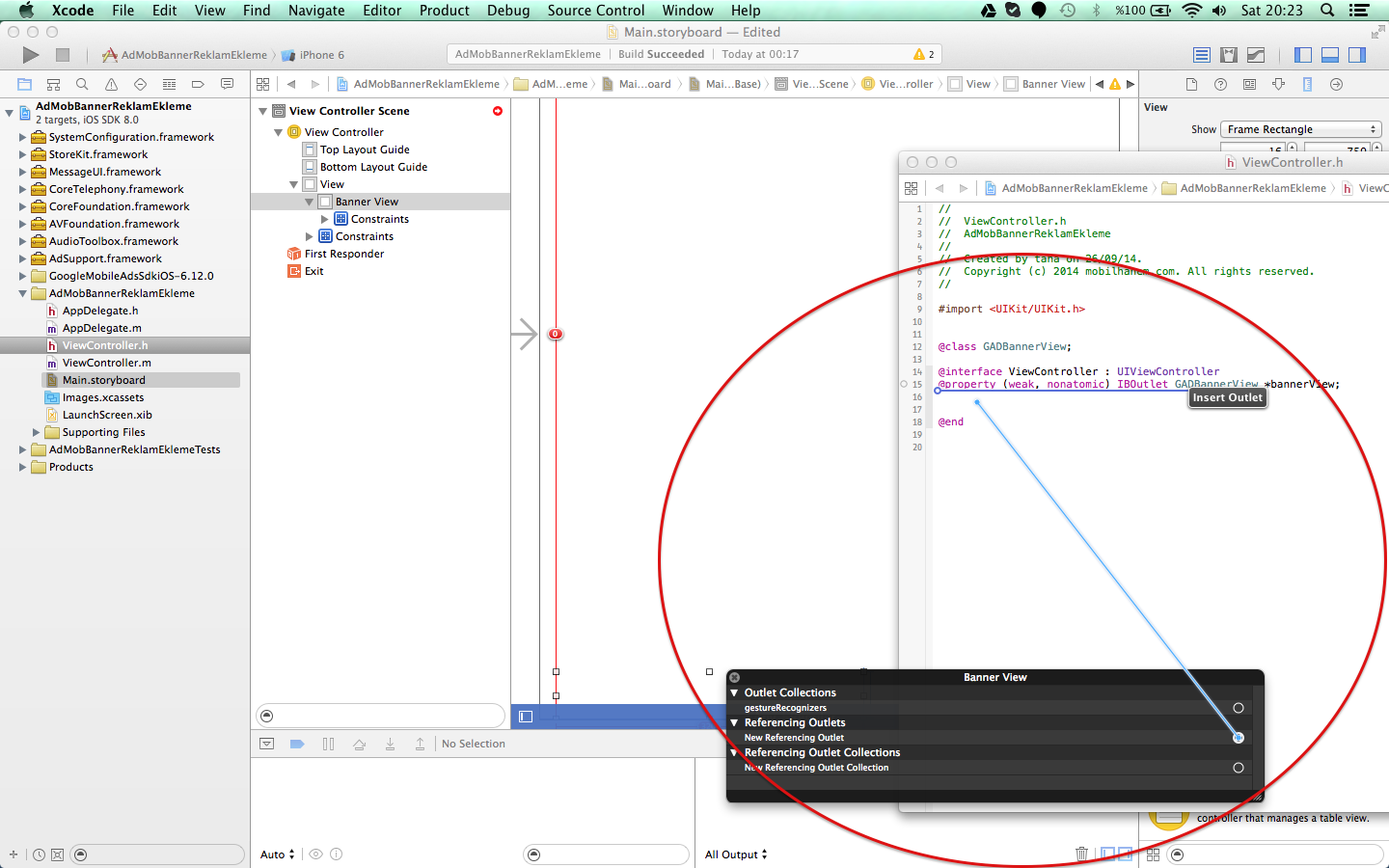Toggle the Debug area visibility
Viewport: 1389px width, 868px height.
1329,55
